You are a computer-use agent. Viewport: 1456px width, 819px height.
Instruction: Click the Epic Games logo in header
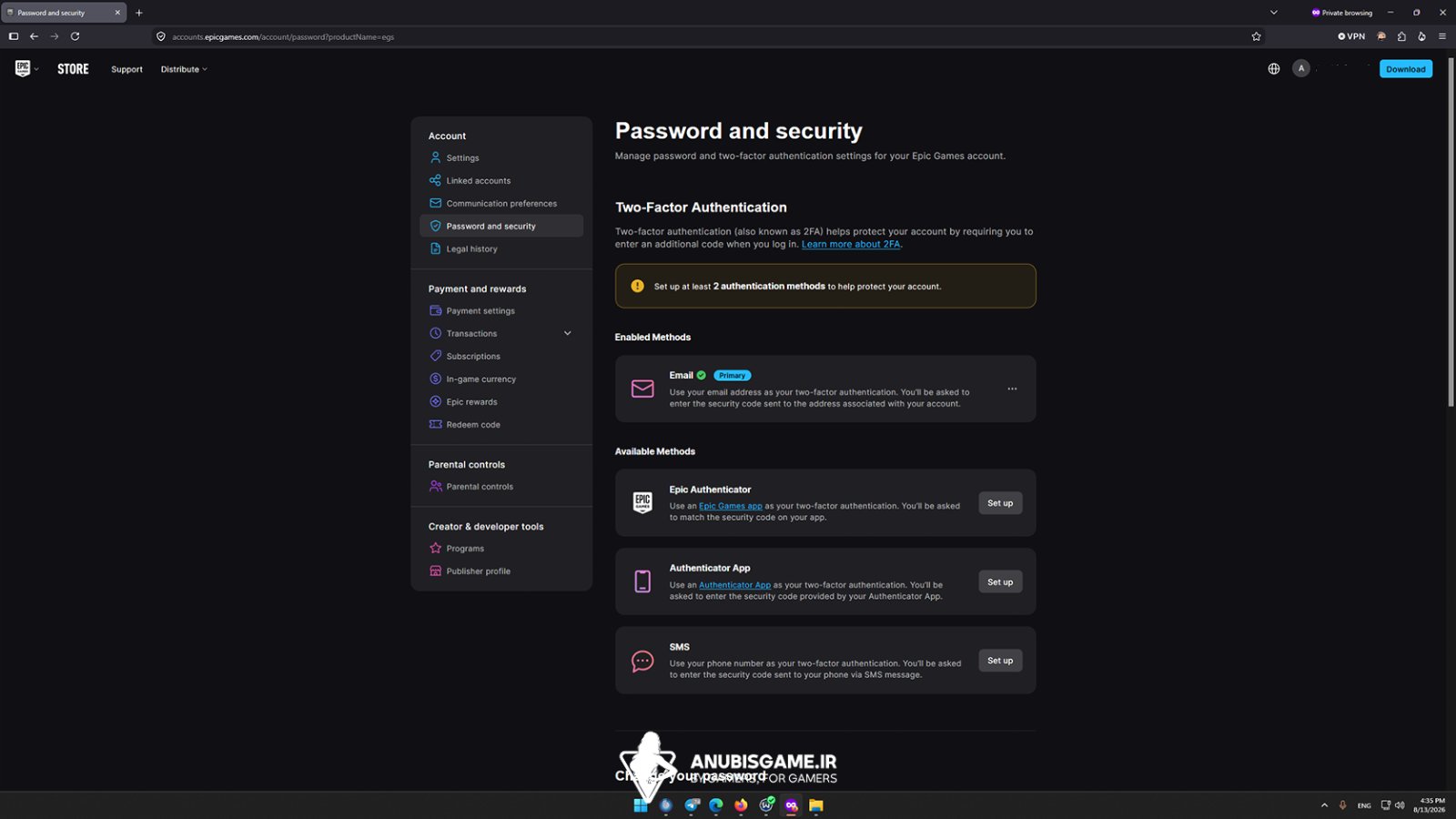click(x=23, y=68)
